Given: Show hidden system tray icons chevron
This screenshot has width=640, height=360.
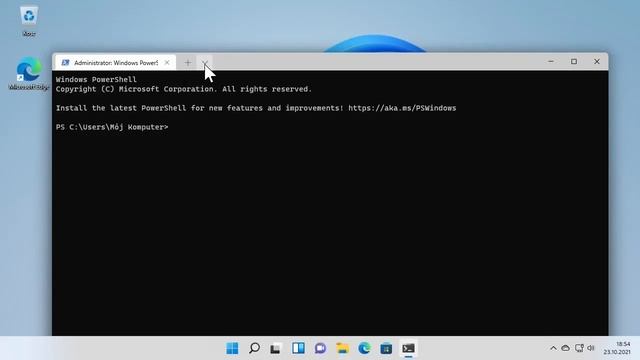Looking at the screenshot, I should coord(553,348).
